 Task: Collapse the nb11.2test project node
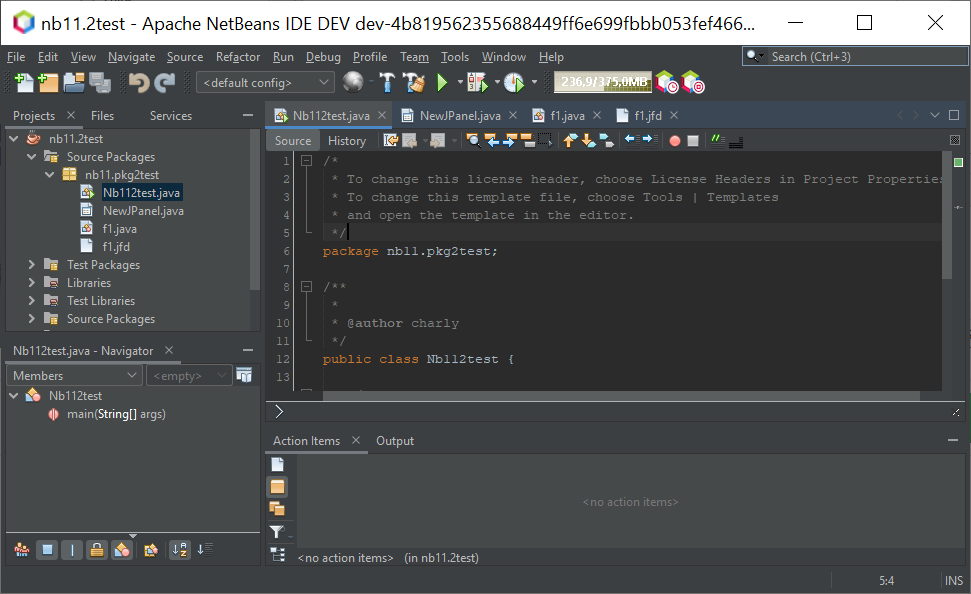[14, 139]
